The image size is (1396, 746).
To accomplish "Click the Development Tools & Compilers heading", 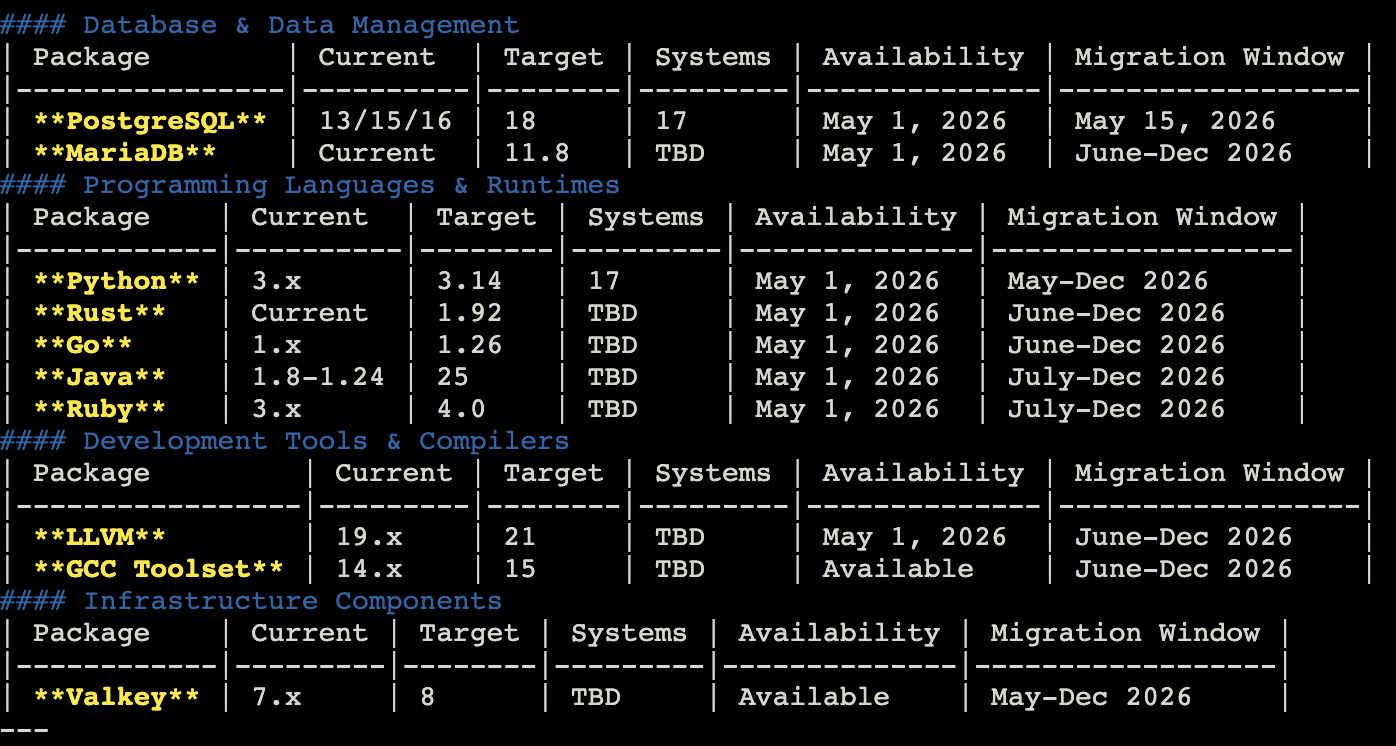I will click(326, 441).
